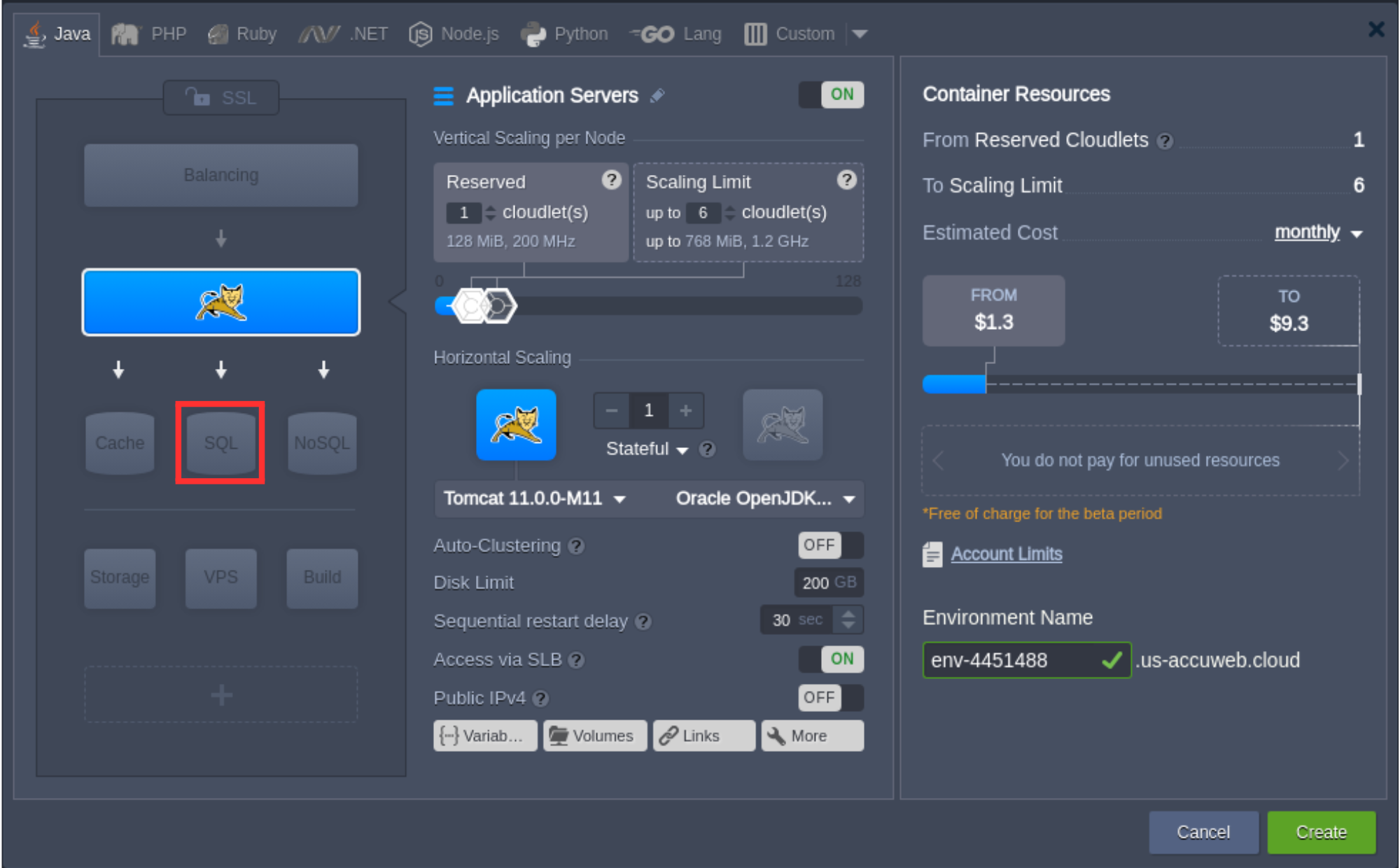Expand the Oracle OpenJDK dropdown

click(764, 498)
